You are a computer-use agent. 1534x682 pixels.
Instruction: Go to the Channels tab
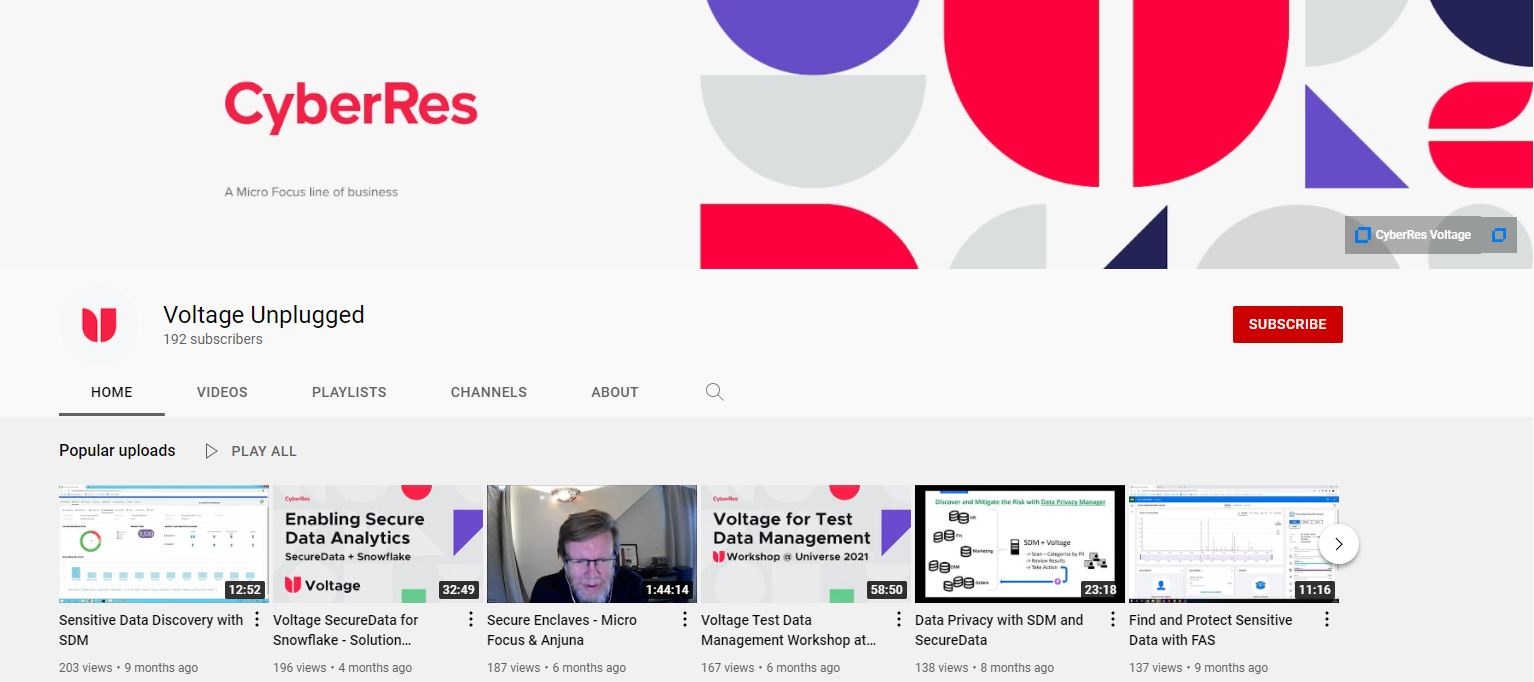pos(488,392)
